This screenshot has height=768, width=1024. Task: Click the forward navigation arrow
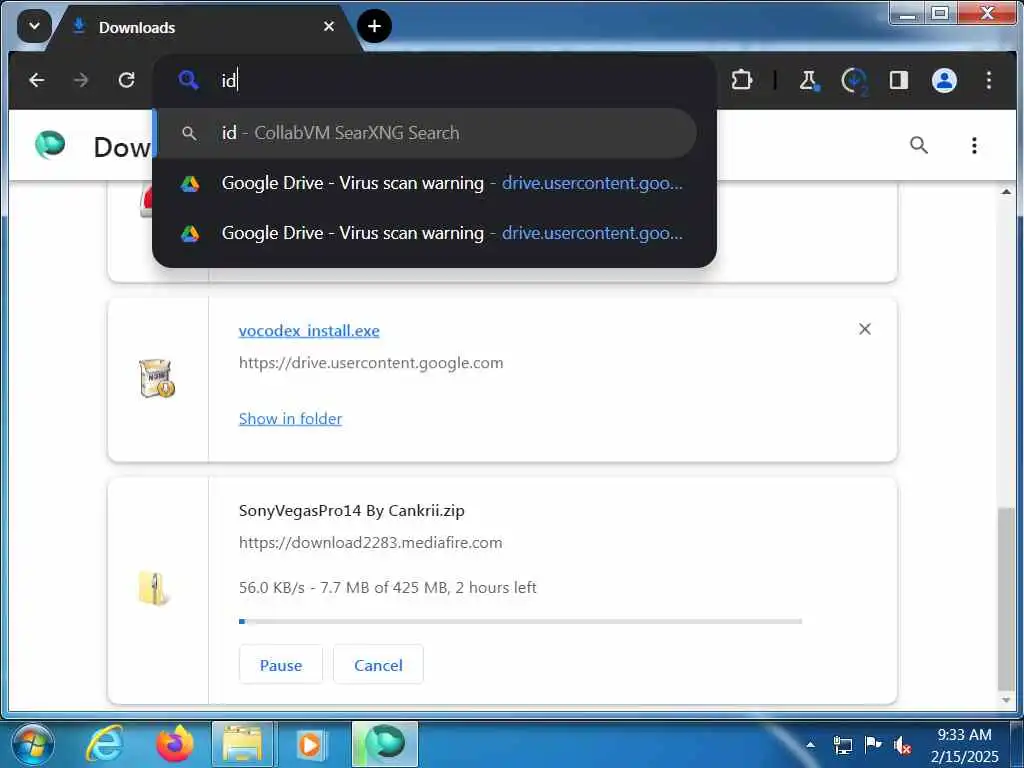81,80
